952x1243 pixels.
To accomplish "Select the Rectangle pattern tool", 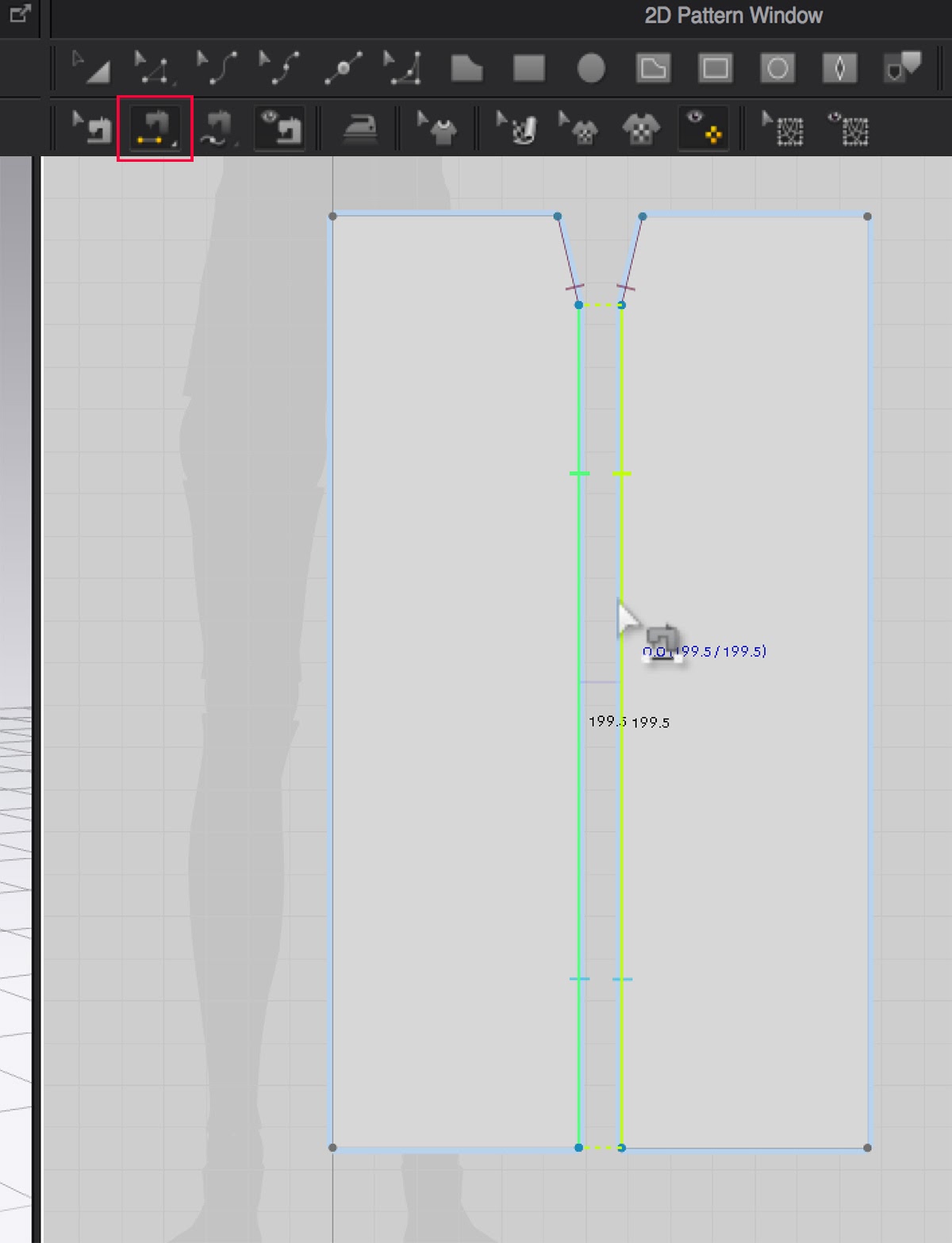I will 528,69.
